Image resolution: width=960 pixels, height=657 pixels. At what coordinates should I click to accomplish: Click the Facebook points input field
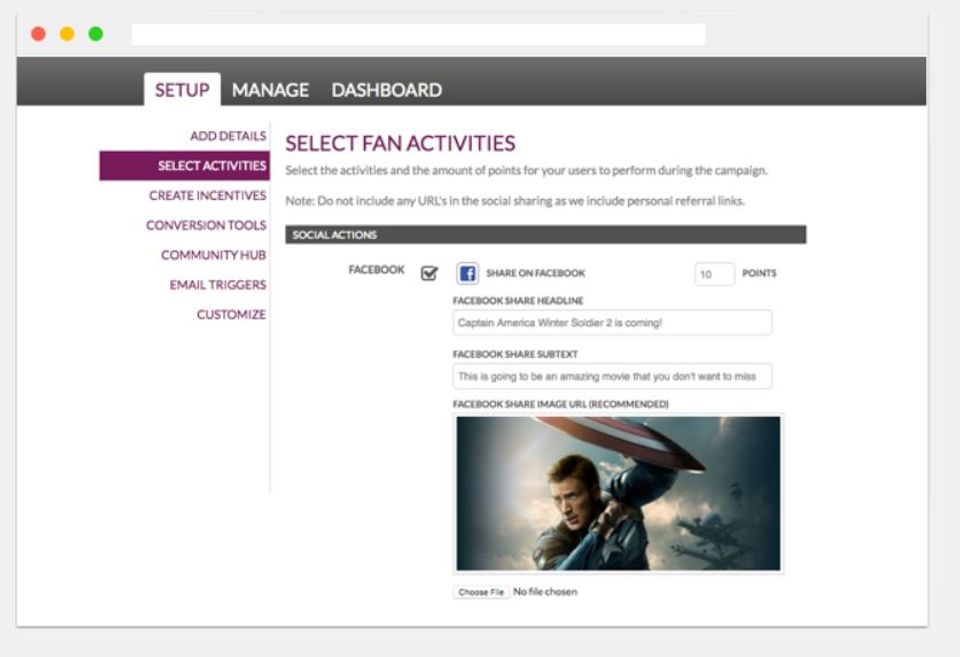point(714,274)
